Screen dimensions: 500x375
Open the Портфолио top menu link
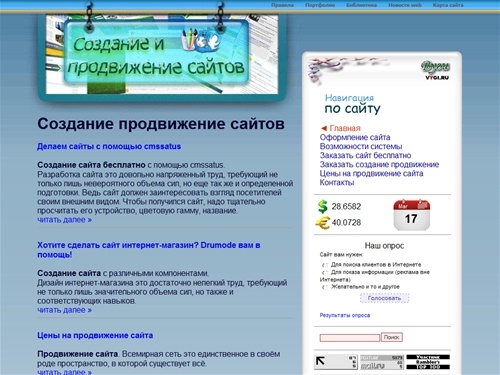click(320, 5)
